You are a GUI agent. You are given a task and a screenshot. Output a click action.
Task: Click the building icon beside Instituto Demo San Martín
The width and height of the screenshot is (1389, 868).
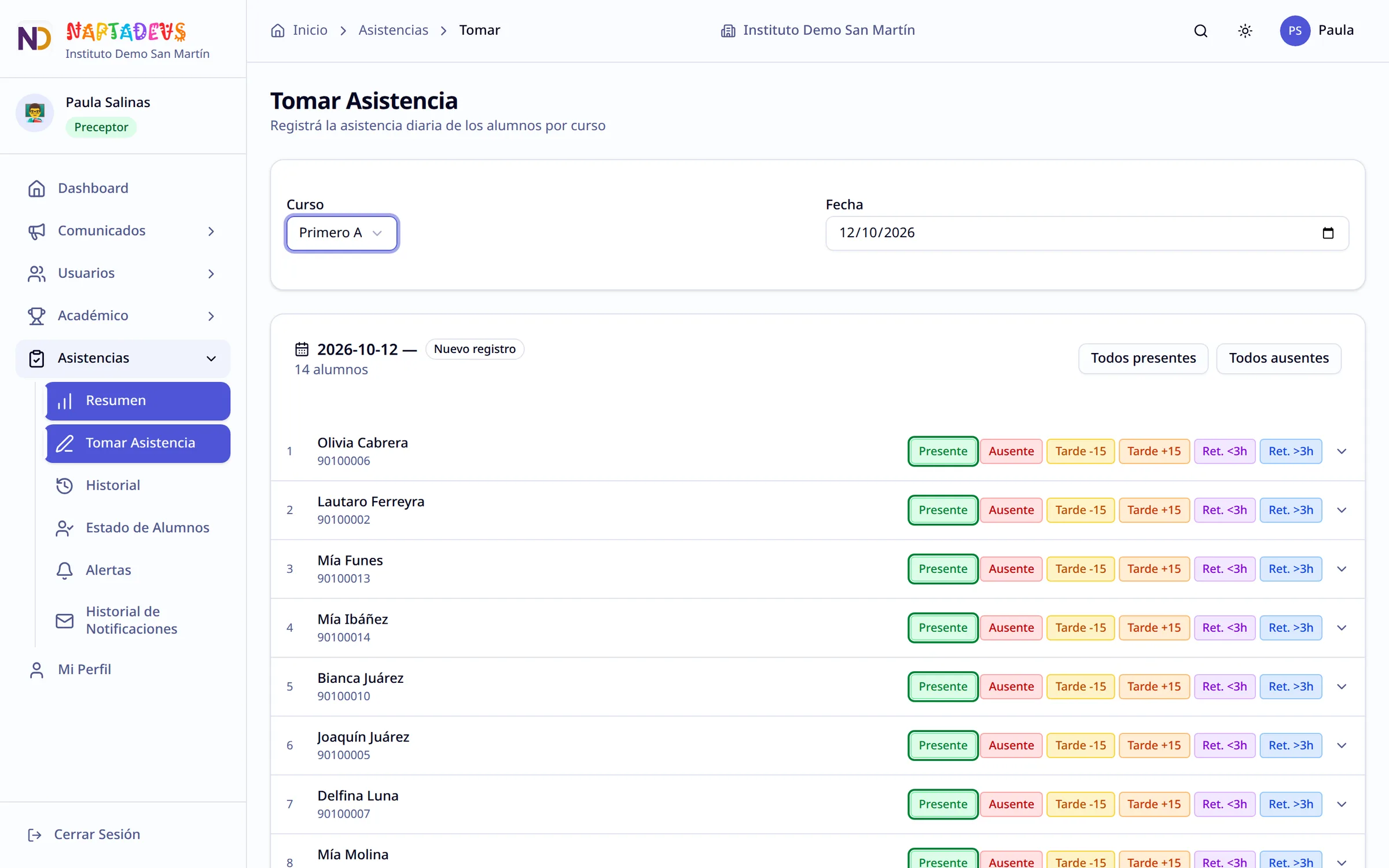tap(728, 31)
